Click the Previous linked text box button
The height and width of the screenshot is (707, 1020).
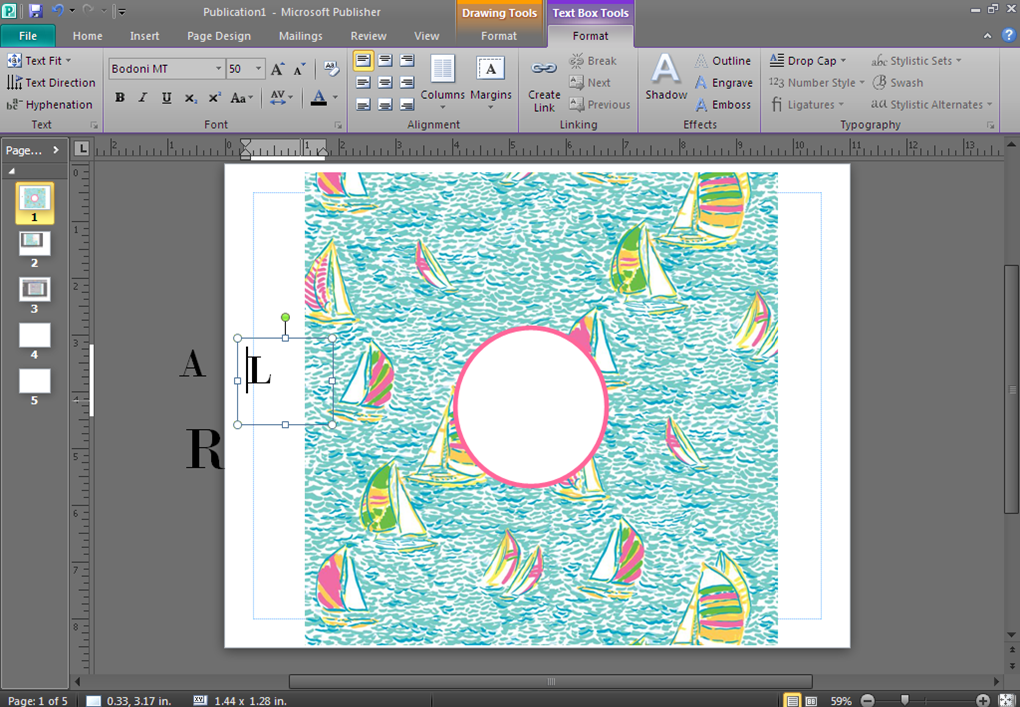click(599, 104)
